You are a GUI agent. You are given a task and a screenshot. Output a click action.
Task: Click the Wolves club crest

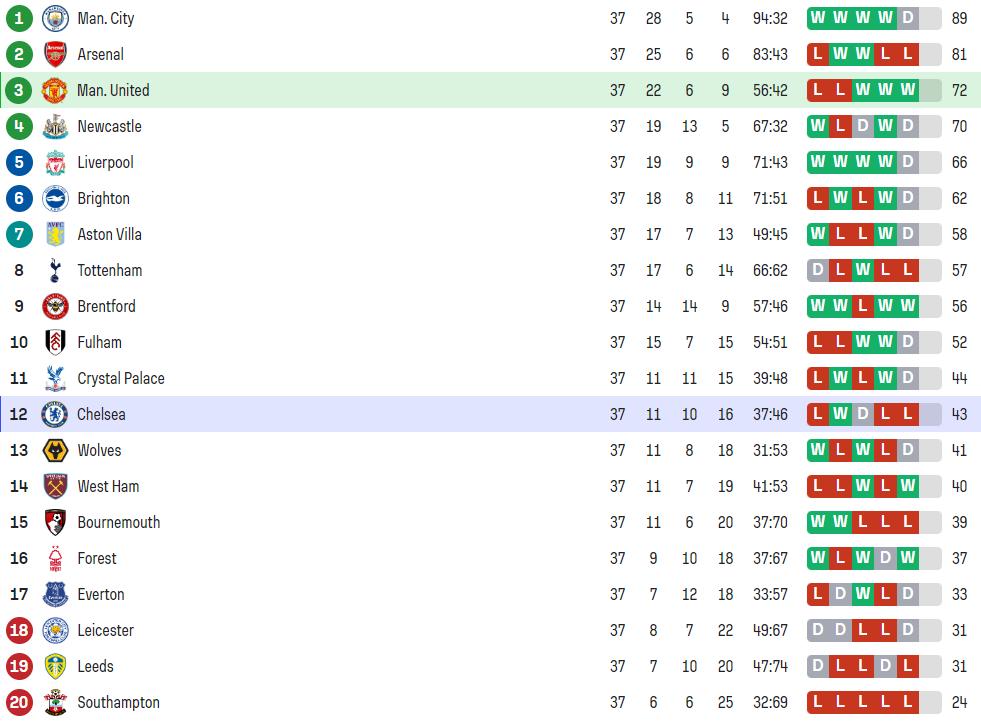tap(55, 450)
